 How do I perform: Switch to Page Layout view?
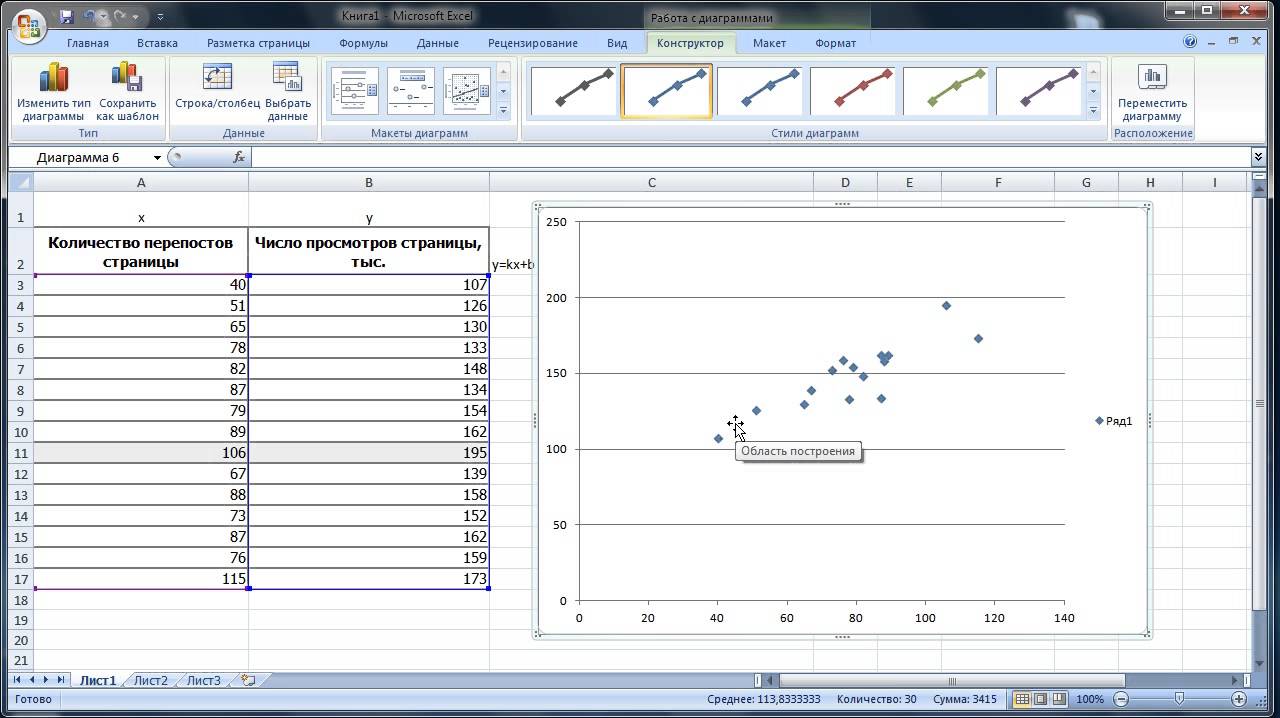[1040, 699]
